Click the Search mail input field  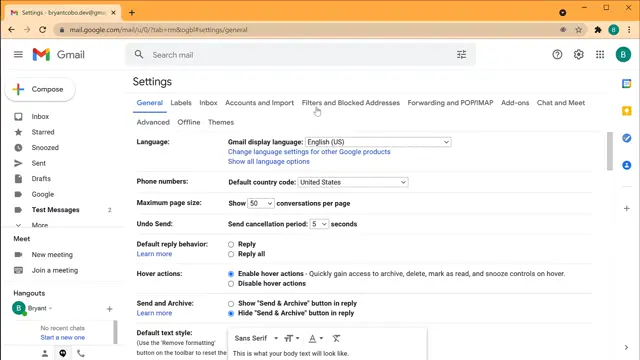coord(302,55)
